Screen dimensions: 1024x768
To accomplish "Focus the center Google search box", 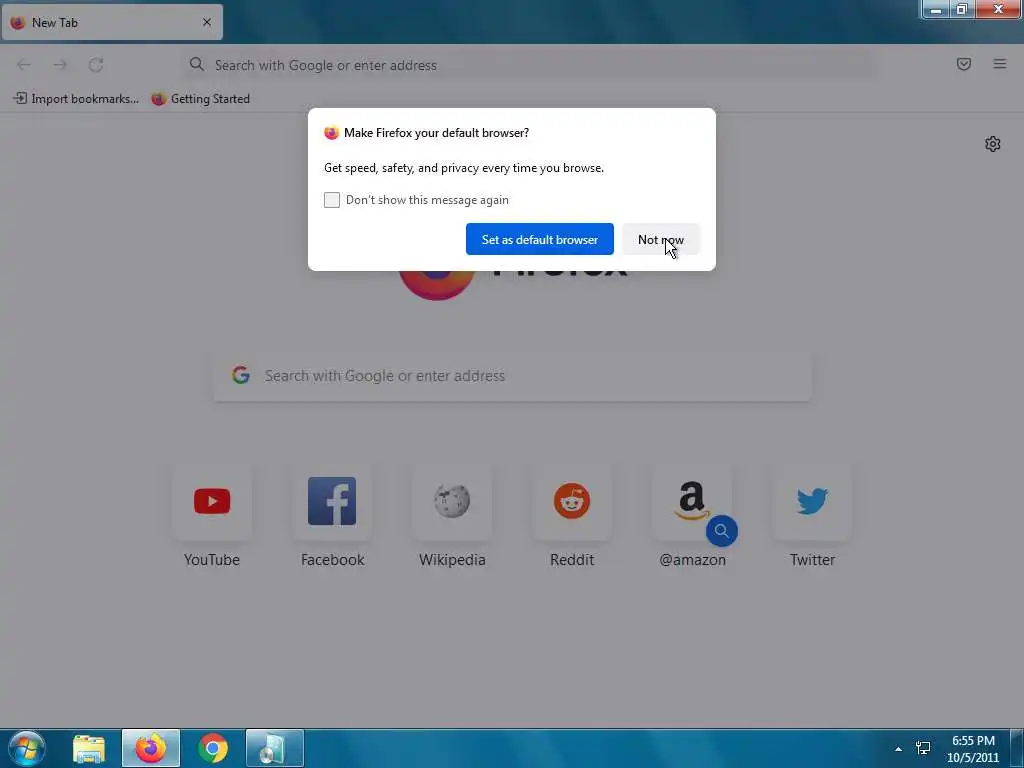I will 513,376.
